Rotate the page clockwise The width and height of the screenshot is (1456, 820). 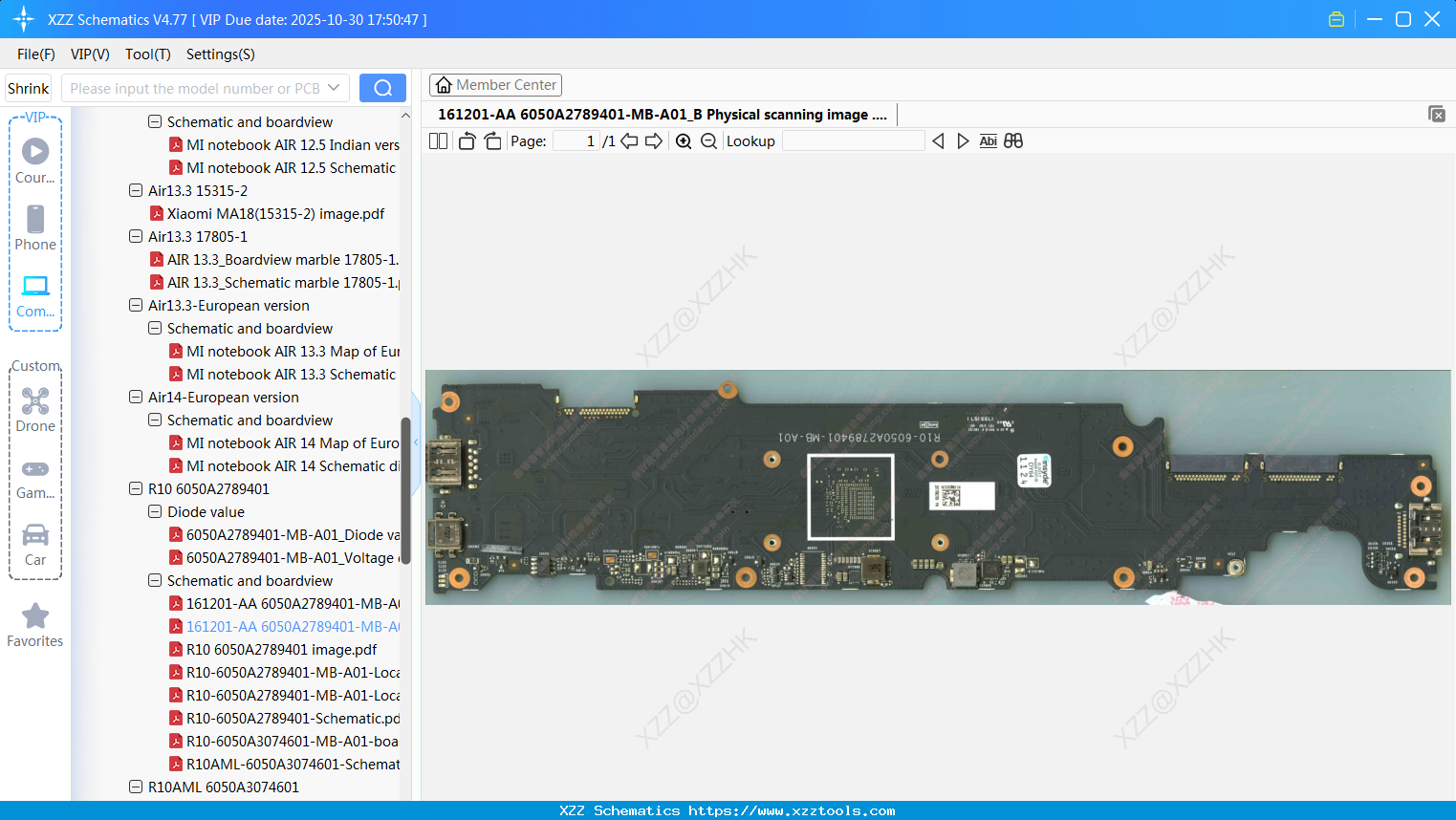(x=492, y=141)
